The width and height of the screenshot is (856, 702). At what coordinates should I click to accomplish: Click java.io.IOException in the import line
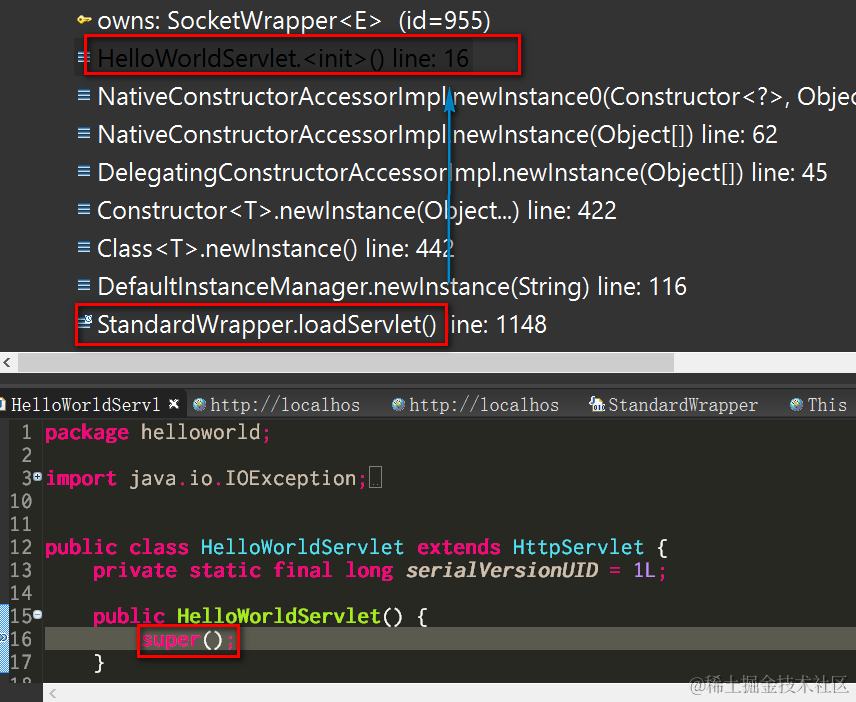(x=243, y=479)
